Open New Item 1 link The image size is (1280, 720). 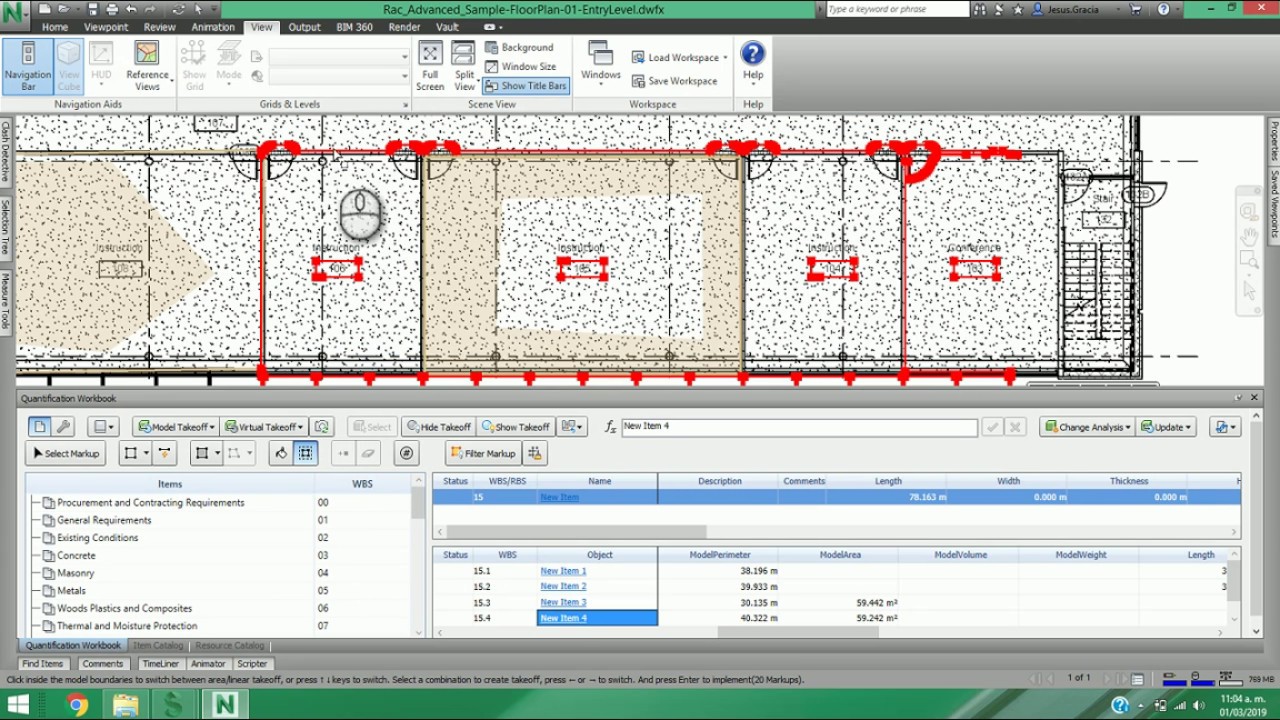(563, 571)
